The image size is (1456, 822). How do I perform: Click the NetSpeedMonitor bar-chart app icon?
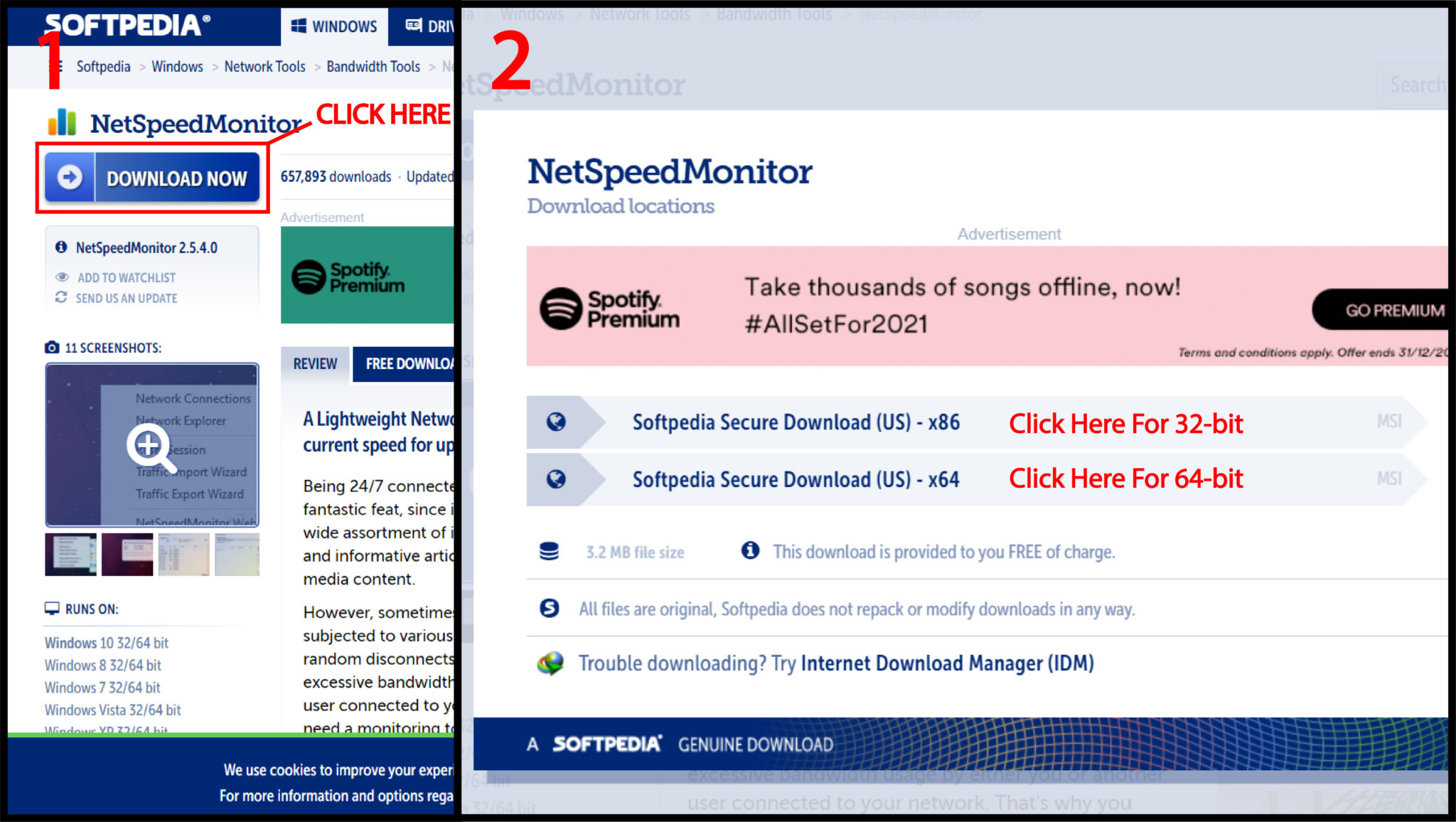point(63,122)
